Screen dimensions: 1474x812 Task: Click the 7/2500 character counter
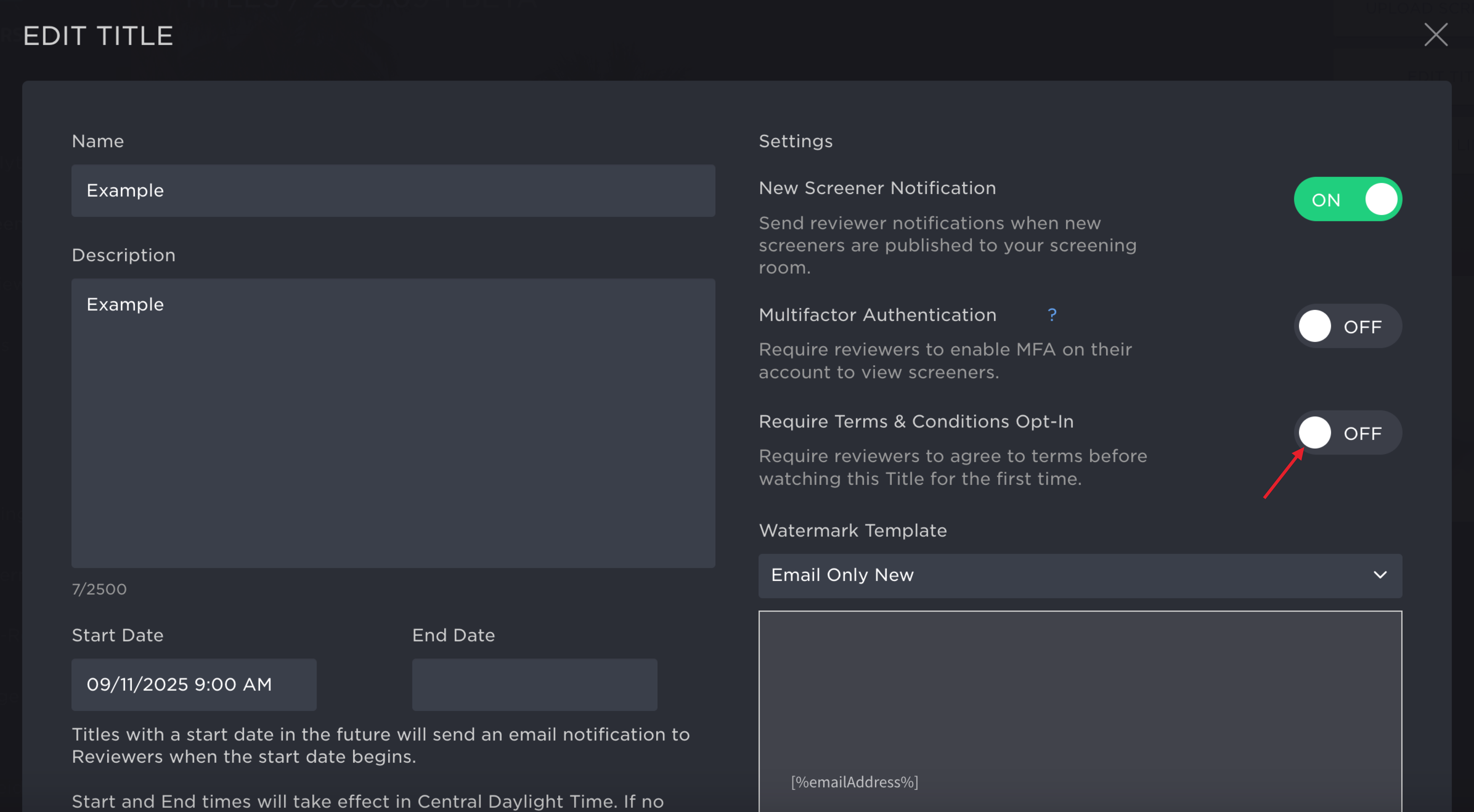(99, 589)
